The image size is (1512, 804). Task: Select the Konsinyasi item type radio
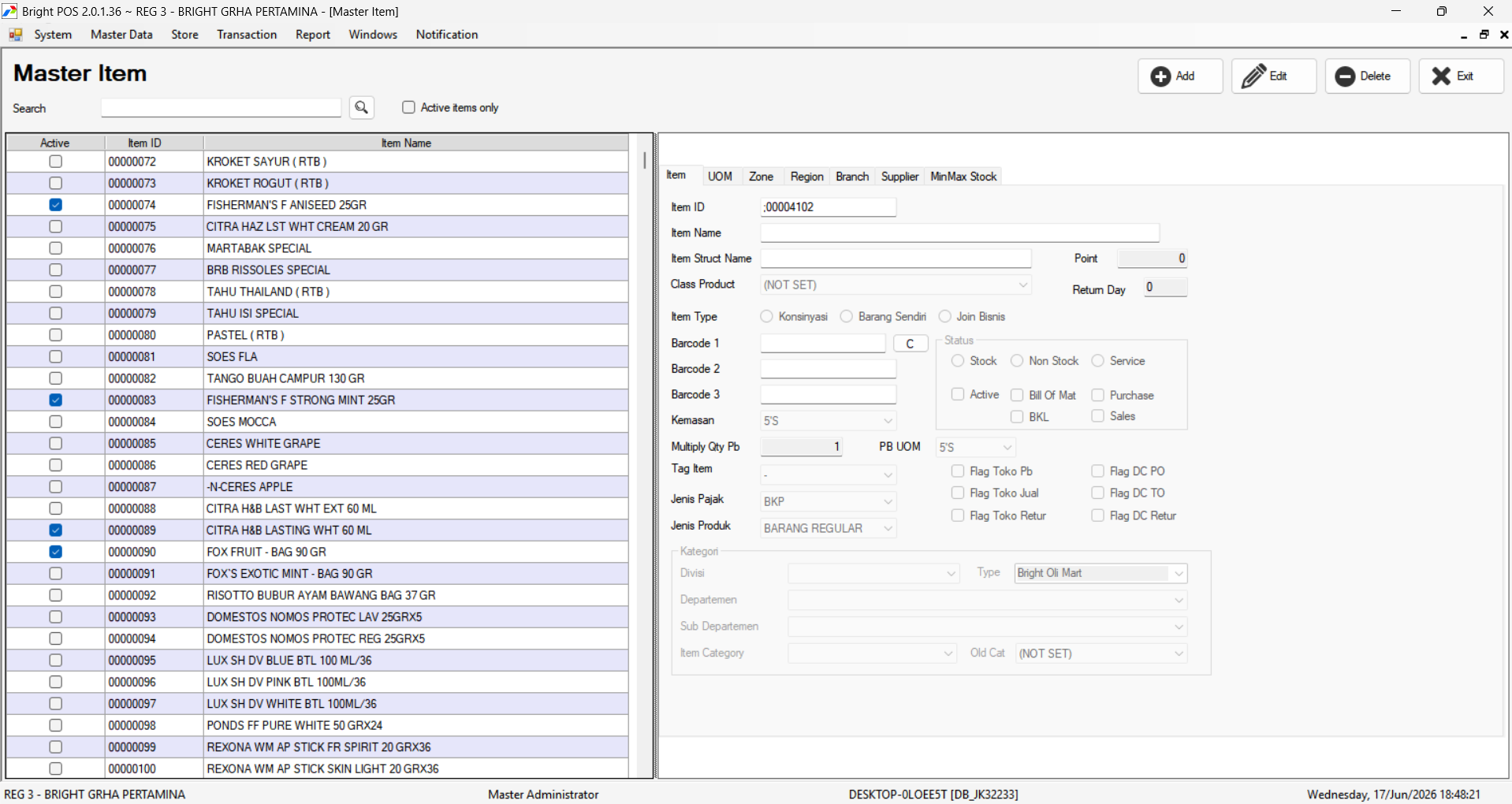766,316
